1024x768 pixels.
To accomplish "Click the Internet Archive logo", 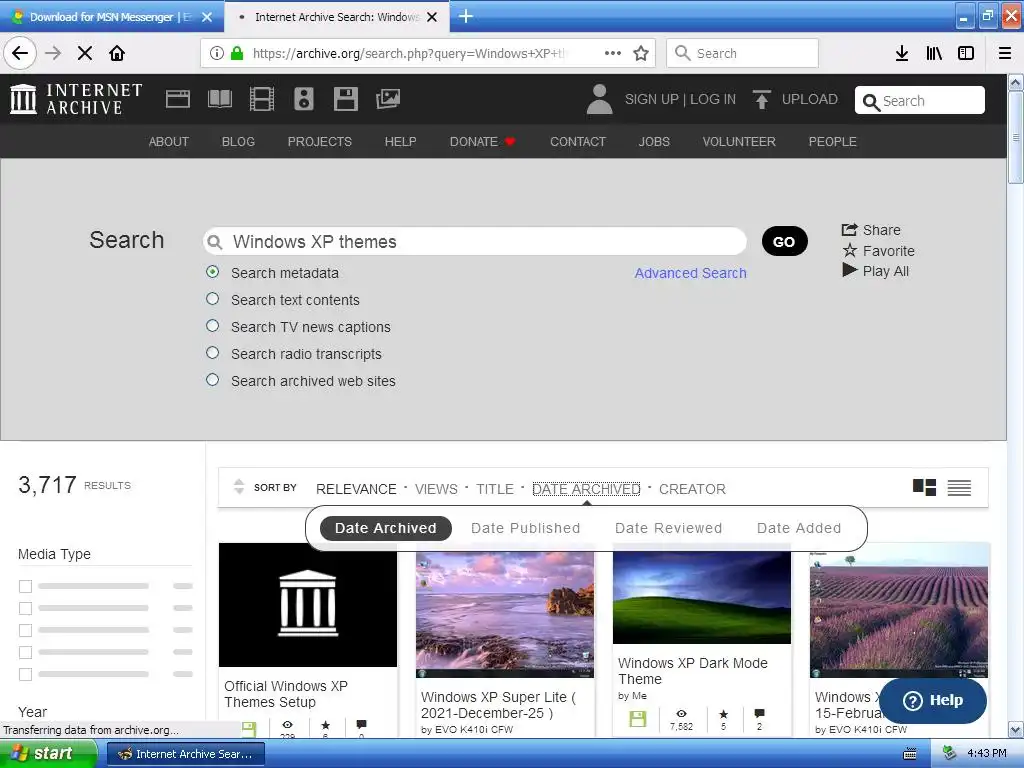I will tap(76, 99).
